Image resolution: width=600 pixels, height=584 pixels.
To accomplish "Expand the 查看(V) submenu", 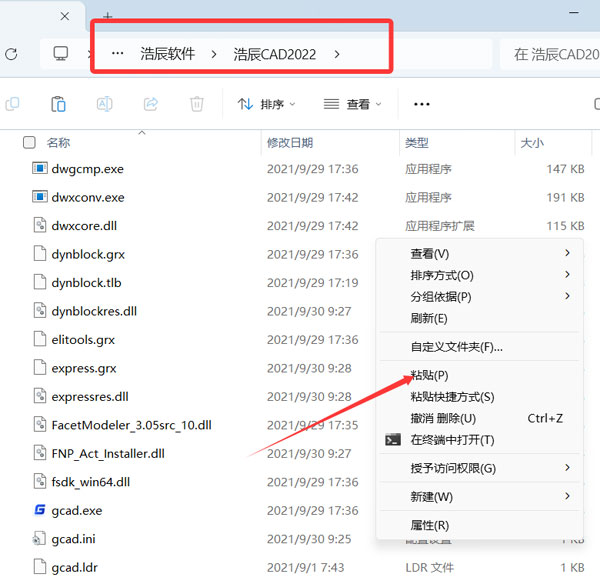I will tap(480, 253).
